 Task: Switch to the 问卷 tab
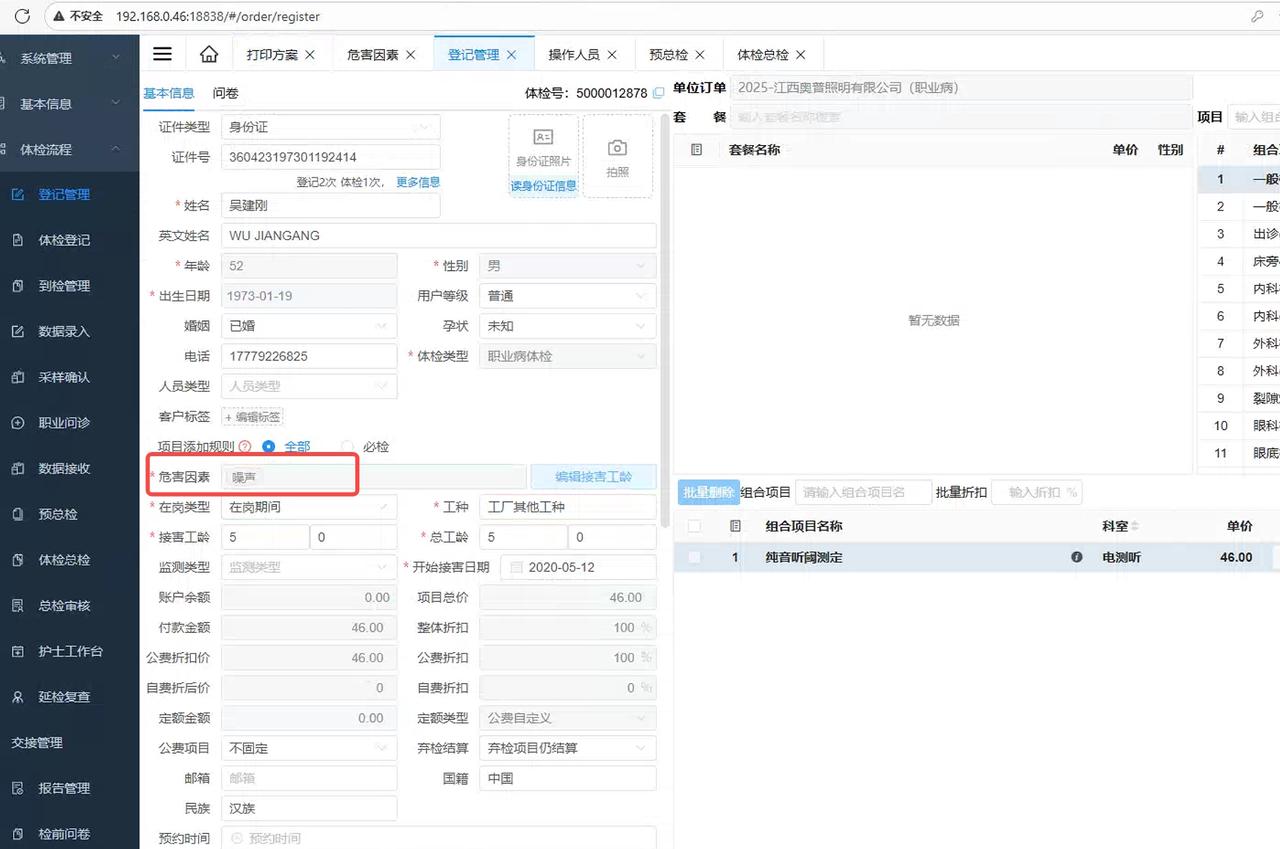coord(225,93)
